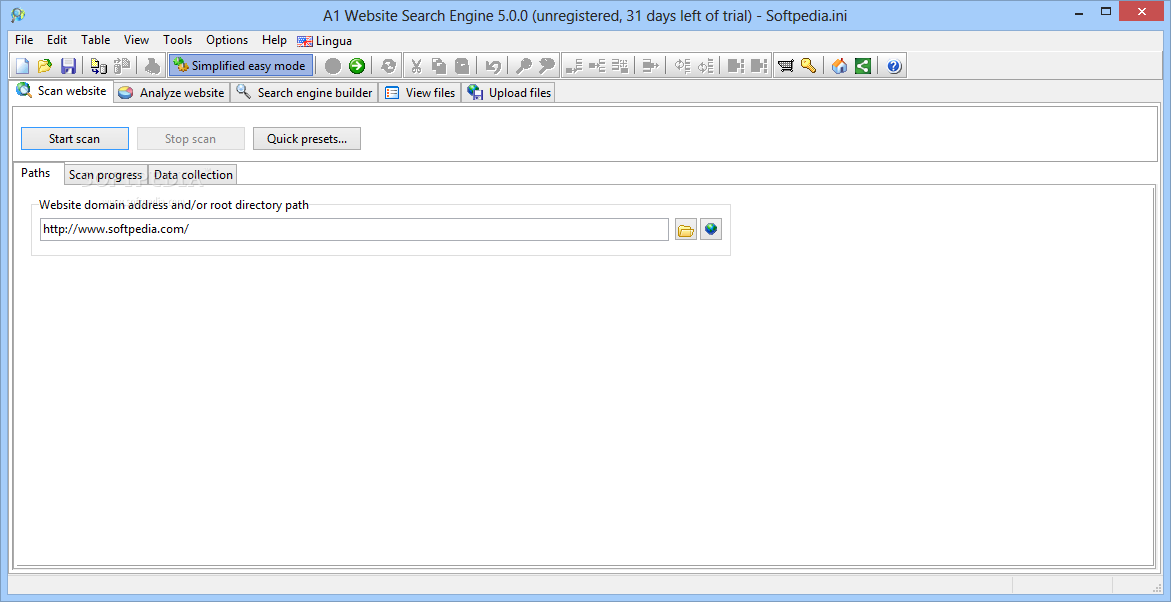The width and height of the screenshot is (1171, 602).
Task: Save project with the floppy disk icon
Action: (68, 66)
